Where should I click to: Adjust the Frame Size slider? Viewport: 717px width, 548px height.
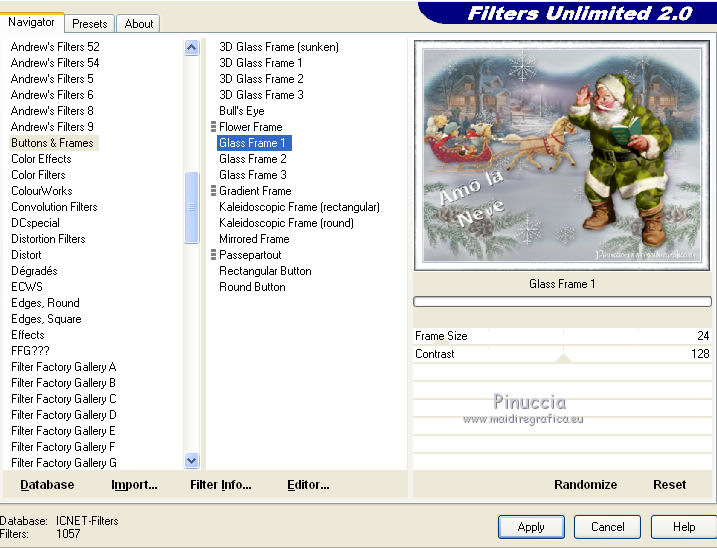tap(562, 336)
